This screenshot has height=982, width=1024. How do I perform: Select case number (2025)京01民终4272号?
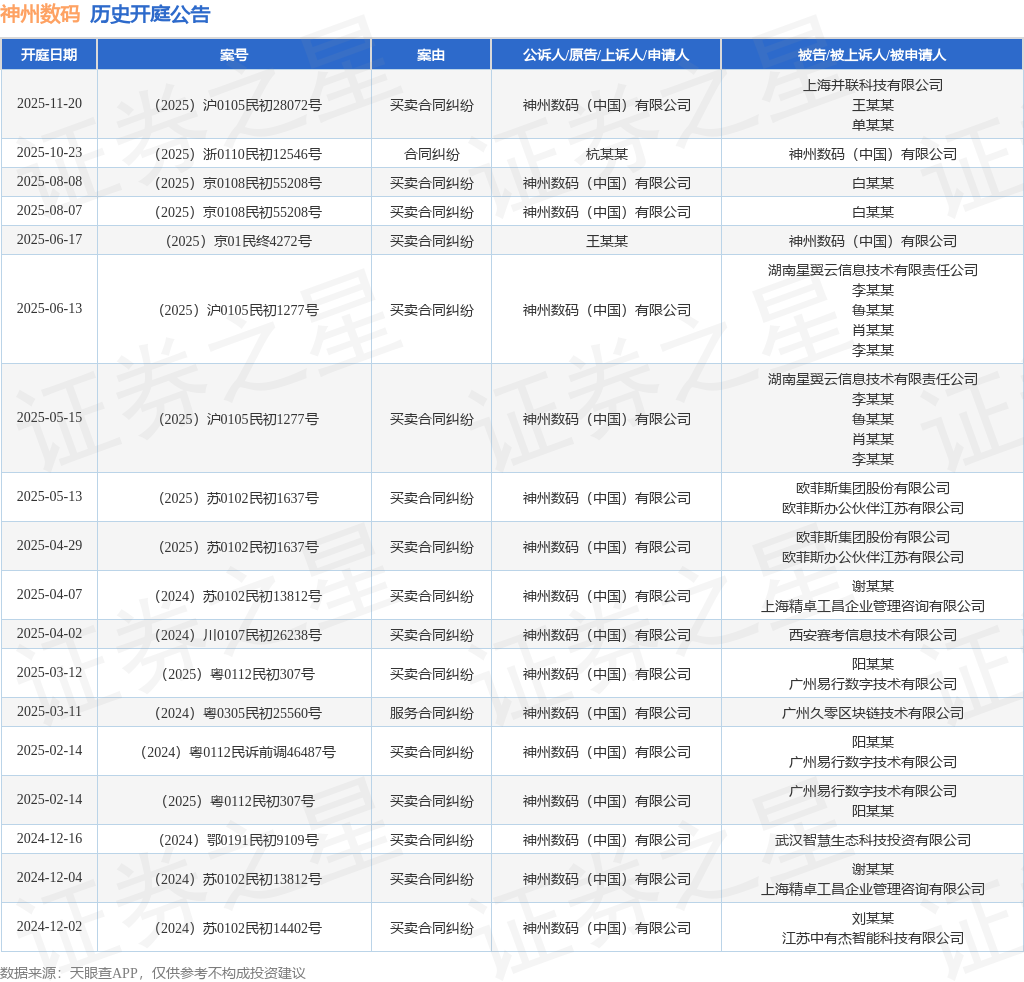(x=238, y=241)
